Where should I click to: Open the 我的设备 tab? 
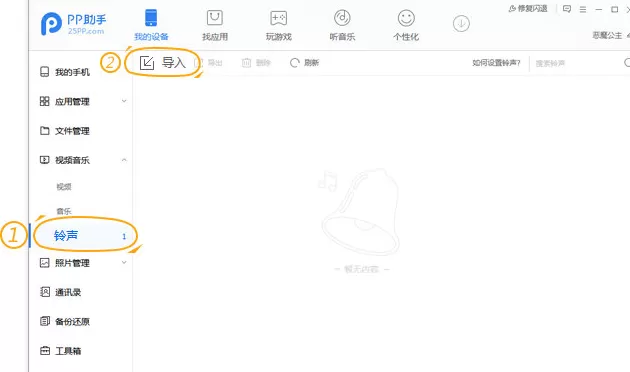coord(151,25)
